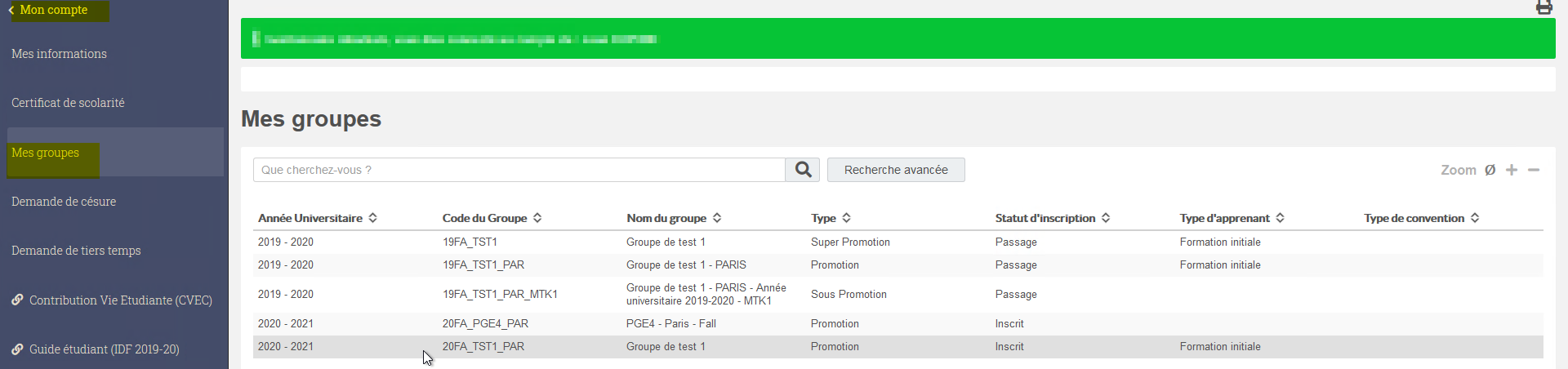Viewport: 1568px width, 369px height.
Task: Reset zoom with the Ø icon
Action: [1490, 170]
